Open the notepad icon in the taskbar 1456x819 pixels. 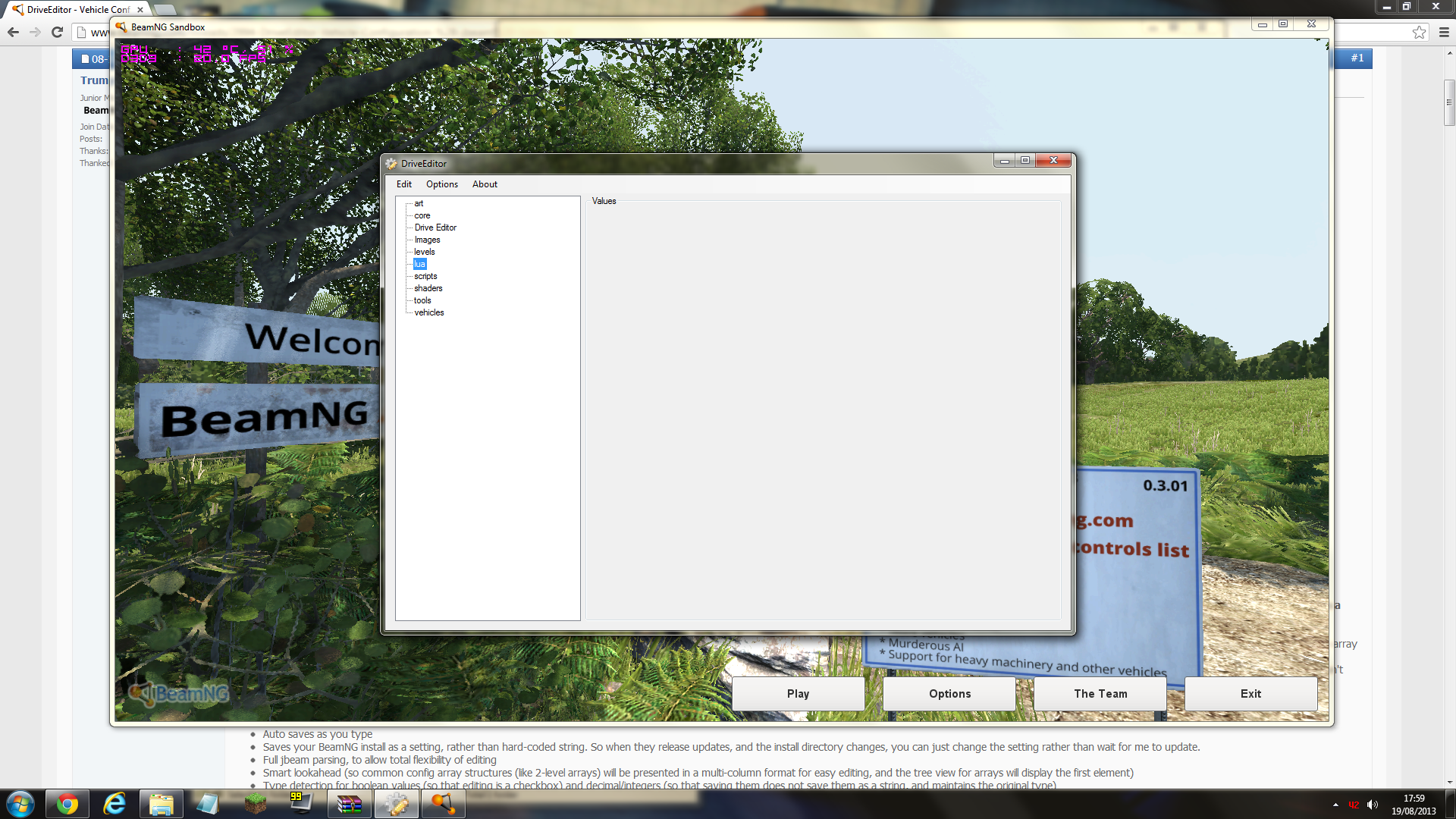[x=208, y=804]
